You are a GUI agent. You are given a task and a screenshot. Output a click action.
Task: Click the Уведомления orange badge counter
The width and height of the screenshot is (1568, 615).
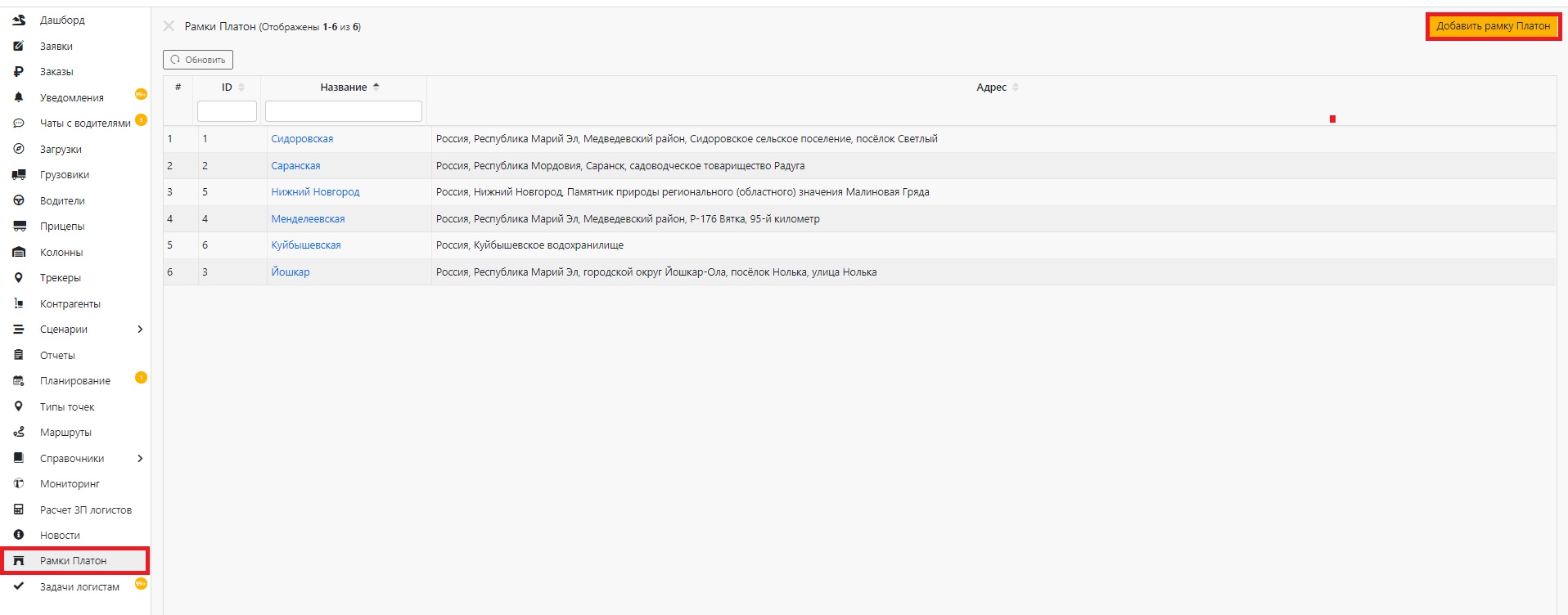tap(141, 94)
